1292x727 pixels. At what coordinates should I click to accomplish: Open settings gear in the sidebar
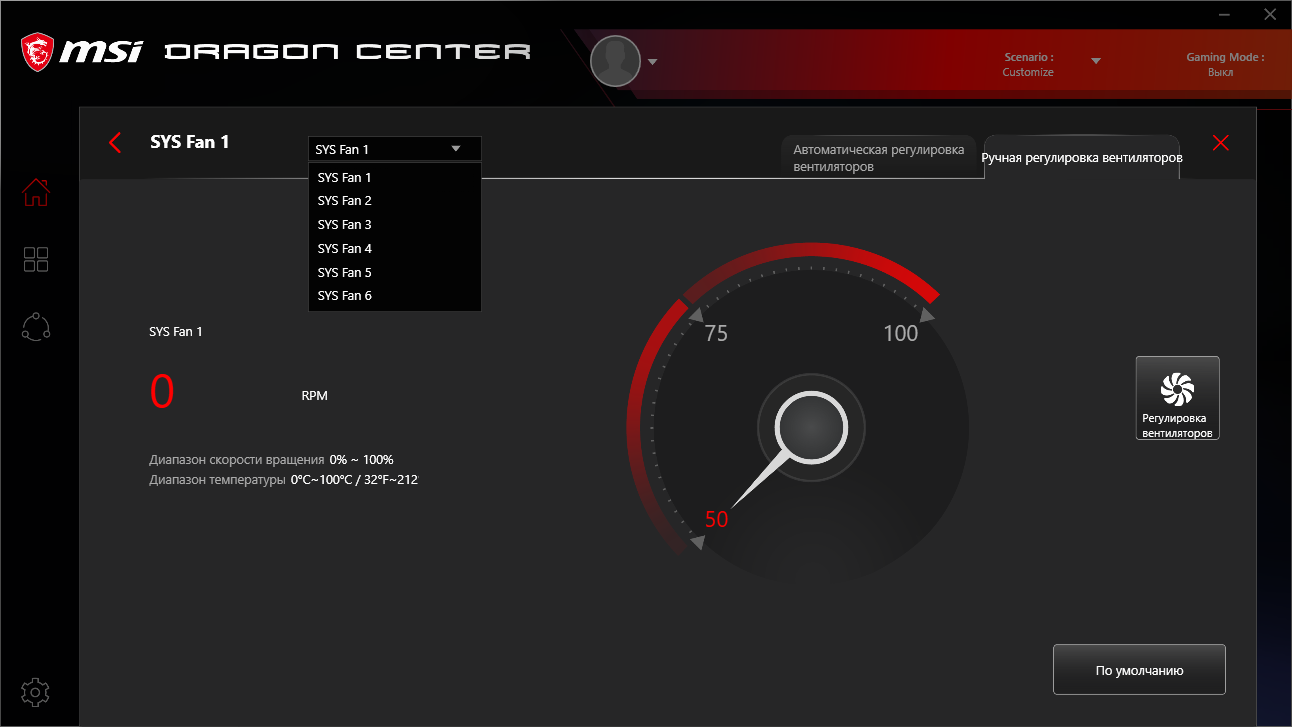coord(36,691)
